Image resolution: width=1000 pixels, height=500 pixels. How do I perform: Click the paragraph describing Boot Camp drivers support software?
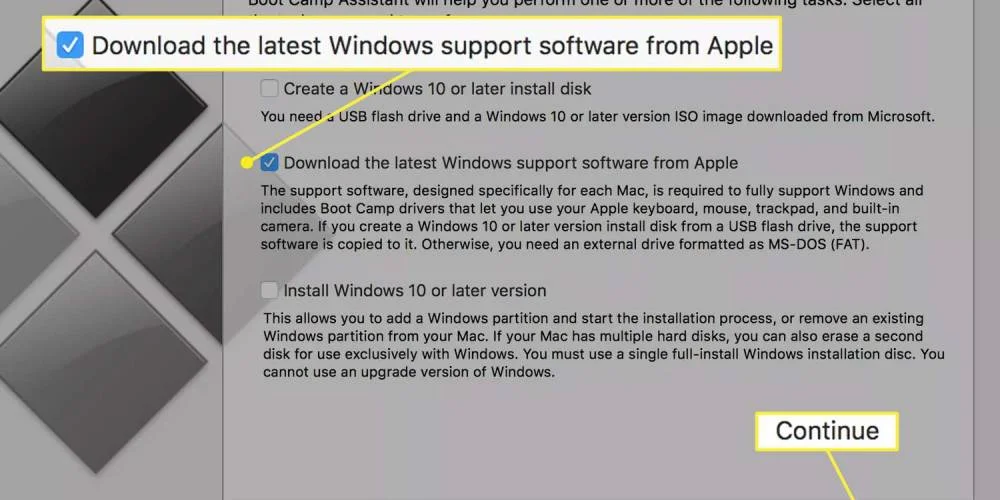coord(592,217)
